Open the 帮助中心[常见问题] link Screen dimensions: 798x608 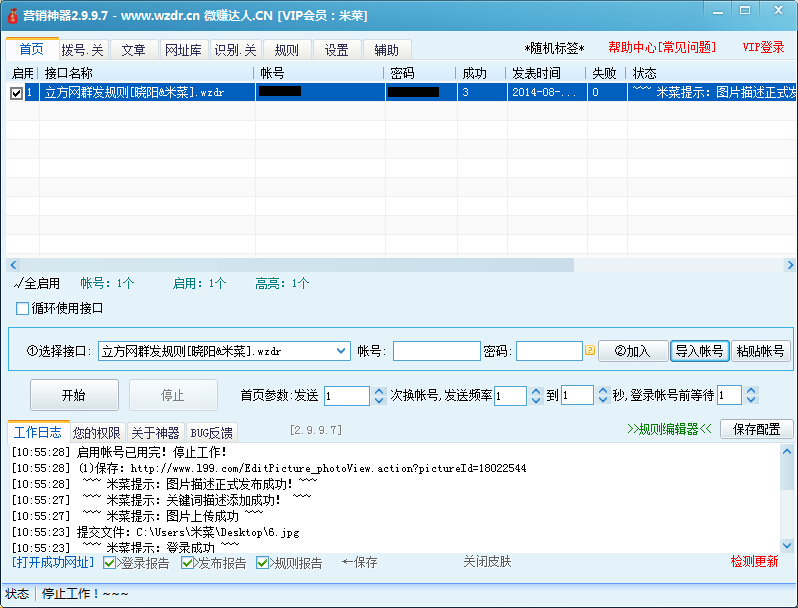[662, 48]
